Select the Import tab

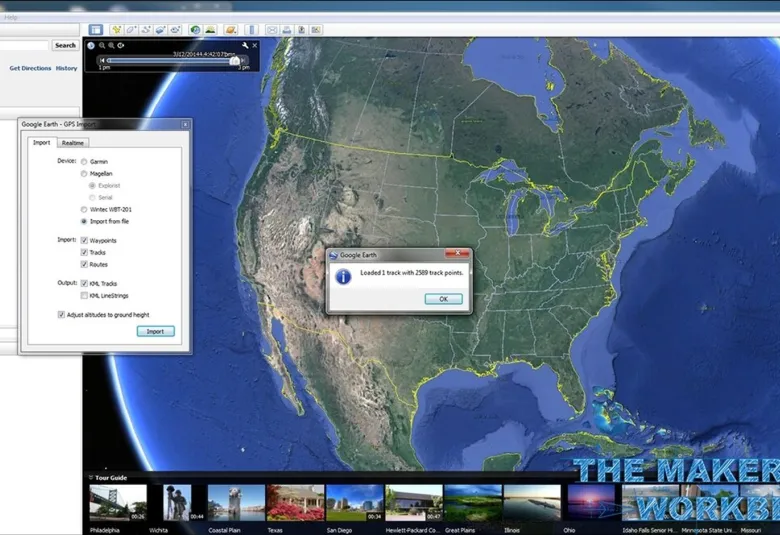41,142
